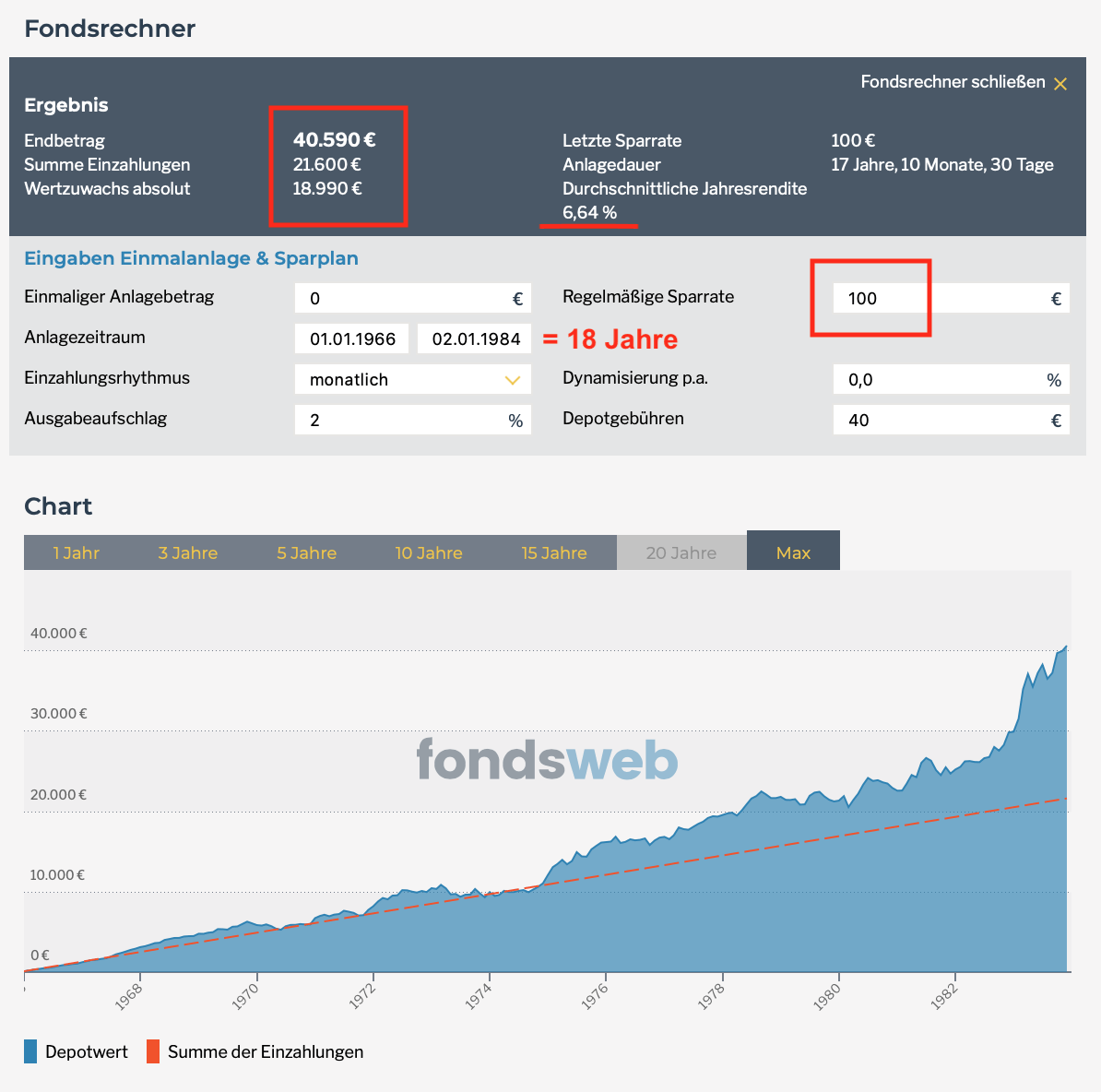
Task: Click the Chart section heading
Action: click(58, 506)
